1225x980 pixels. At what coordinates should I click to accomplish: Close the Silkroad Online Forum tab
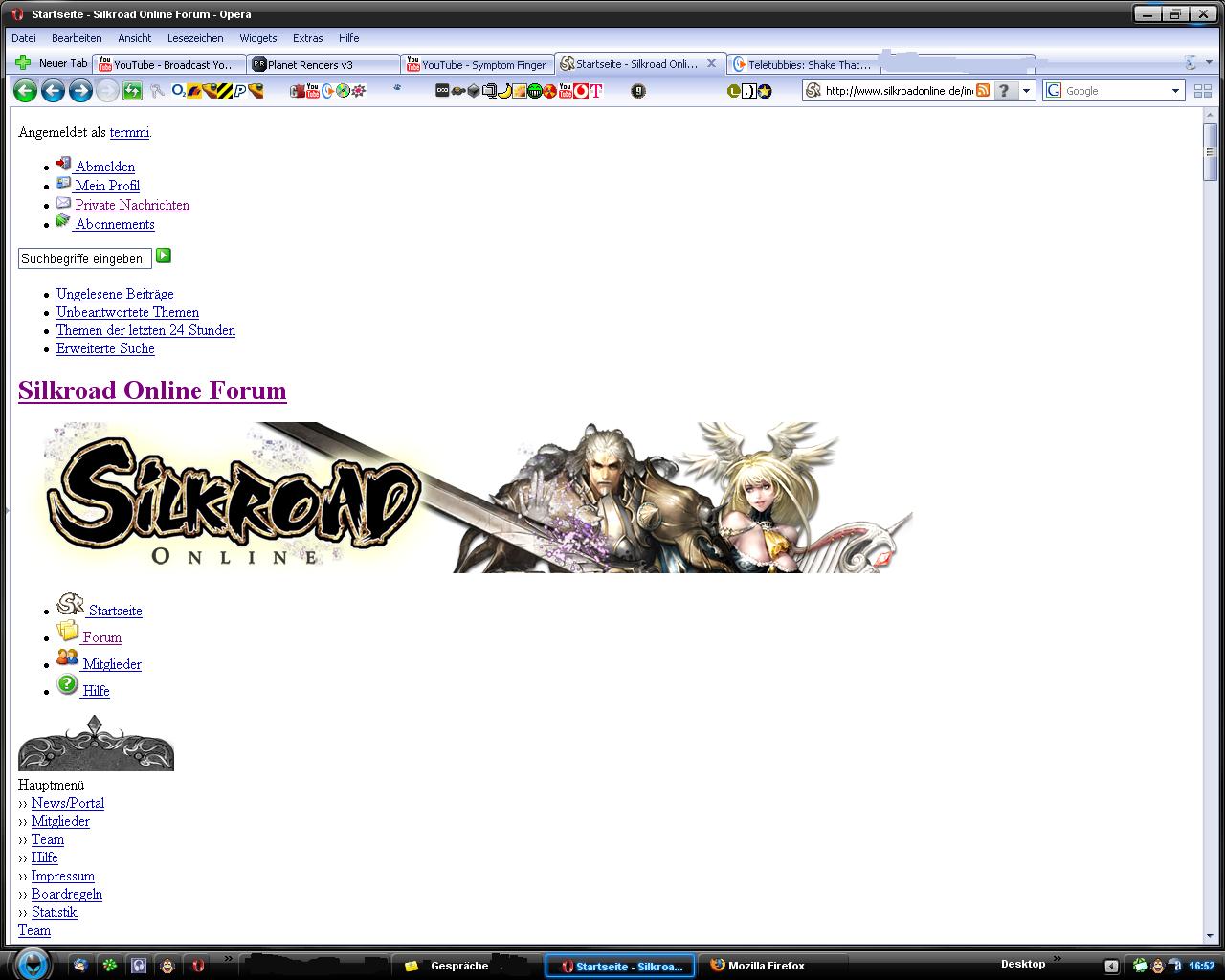[711, 63]
